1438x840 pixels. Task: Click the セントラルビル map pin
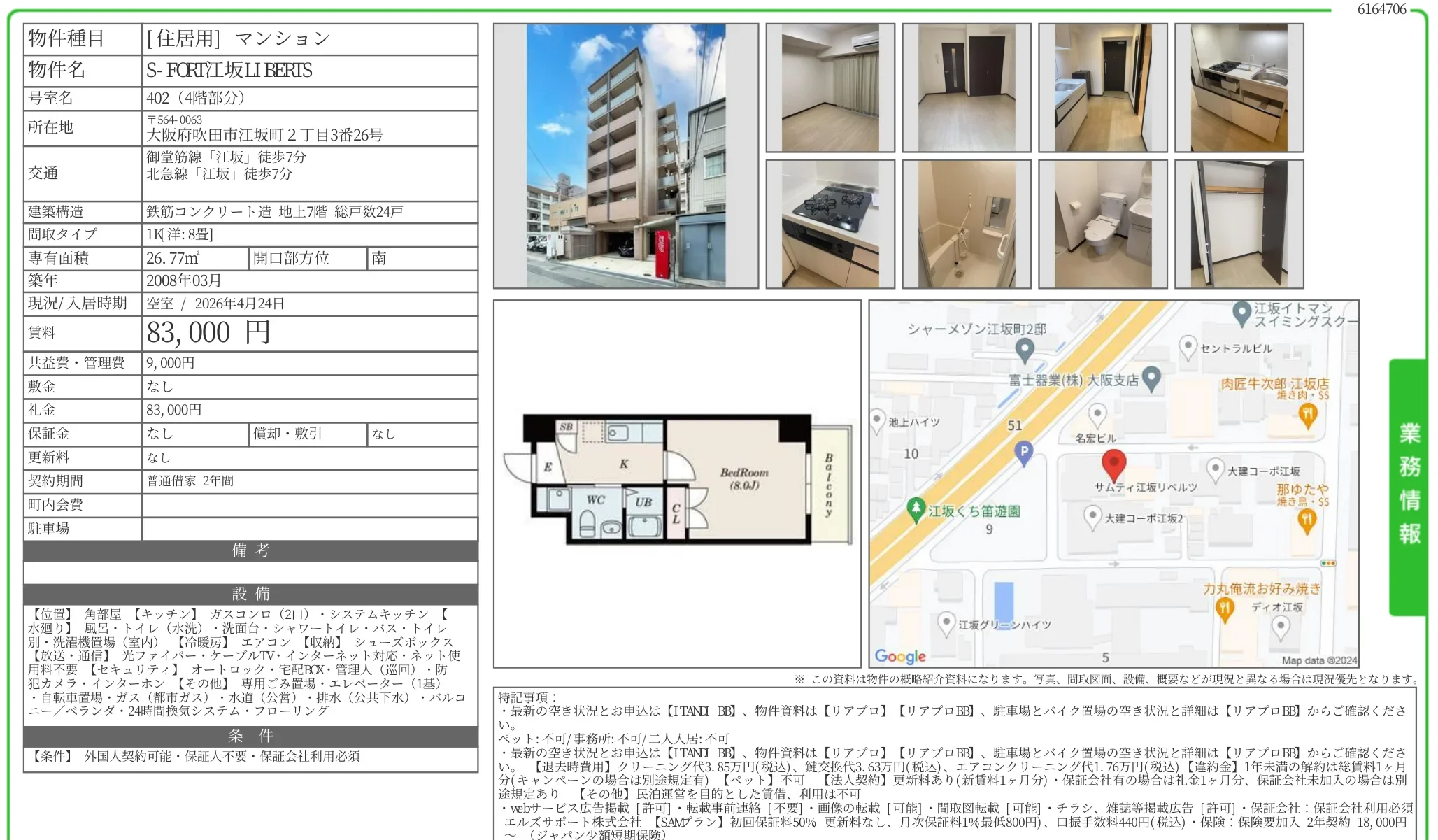1188,346
